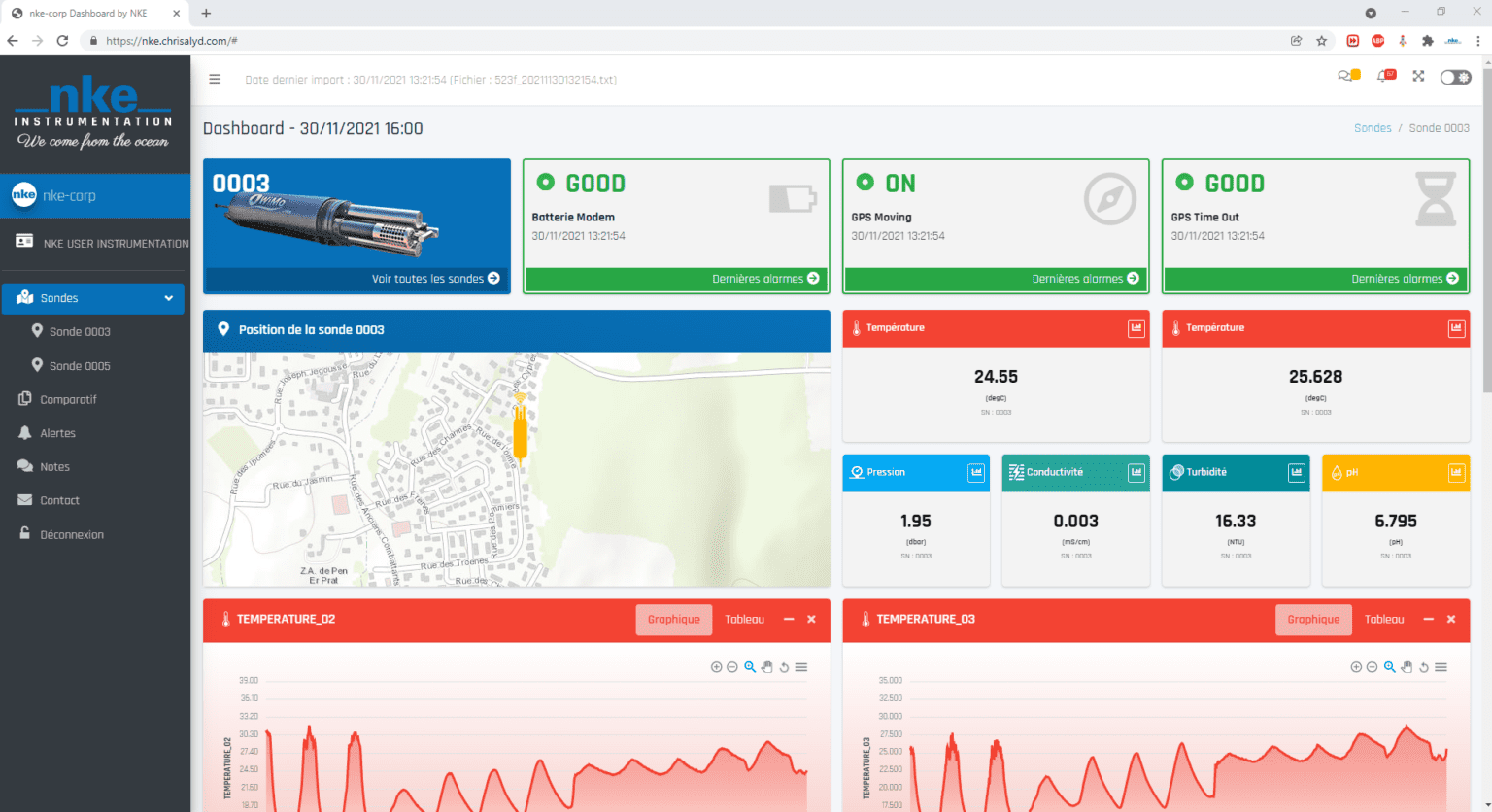
Task: Switch TEMPERATURE_02 panel to Graphique tab
Action: (674, 620)
